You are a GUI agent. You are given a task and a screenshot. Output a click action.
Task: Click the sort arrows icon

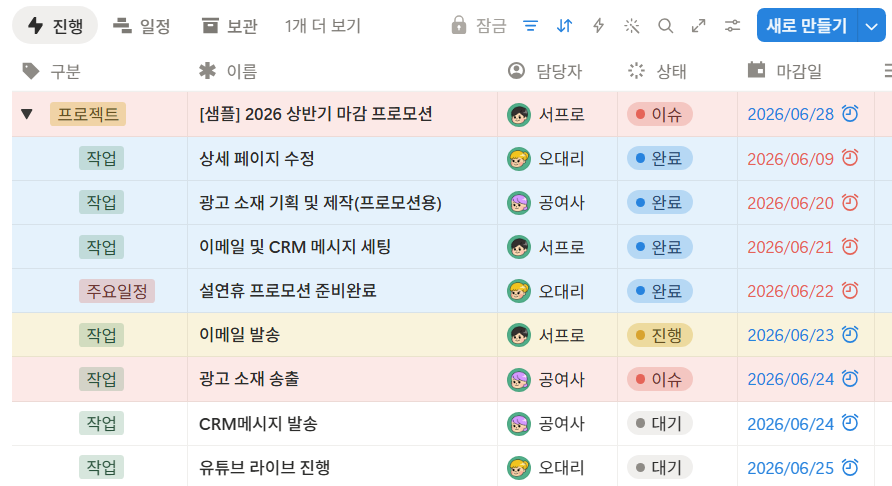pos(564,26)
